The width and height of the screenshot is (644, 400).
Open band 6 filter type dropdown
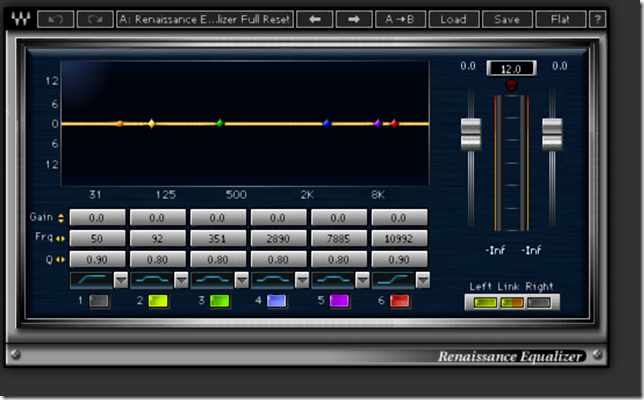pos(421,280)
